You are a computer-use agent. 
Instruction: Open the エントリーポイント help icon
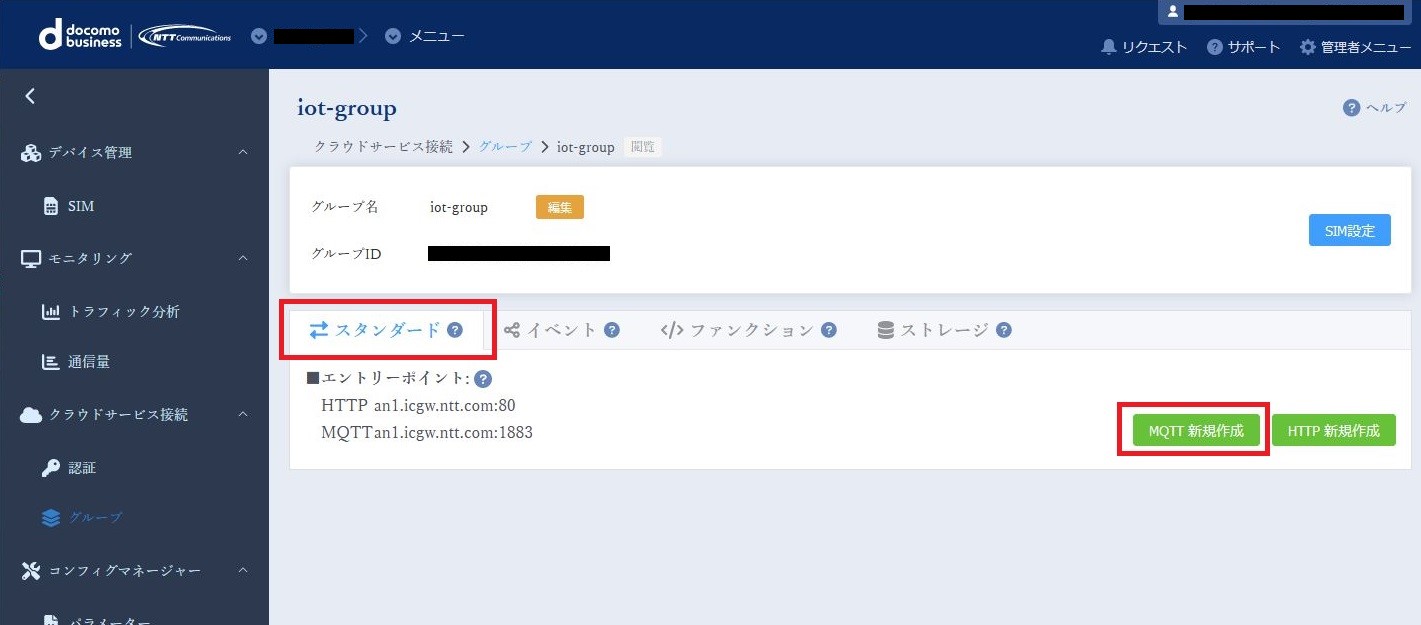click(x=483, y=378)
